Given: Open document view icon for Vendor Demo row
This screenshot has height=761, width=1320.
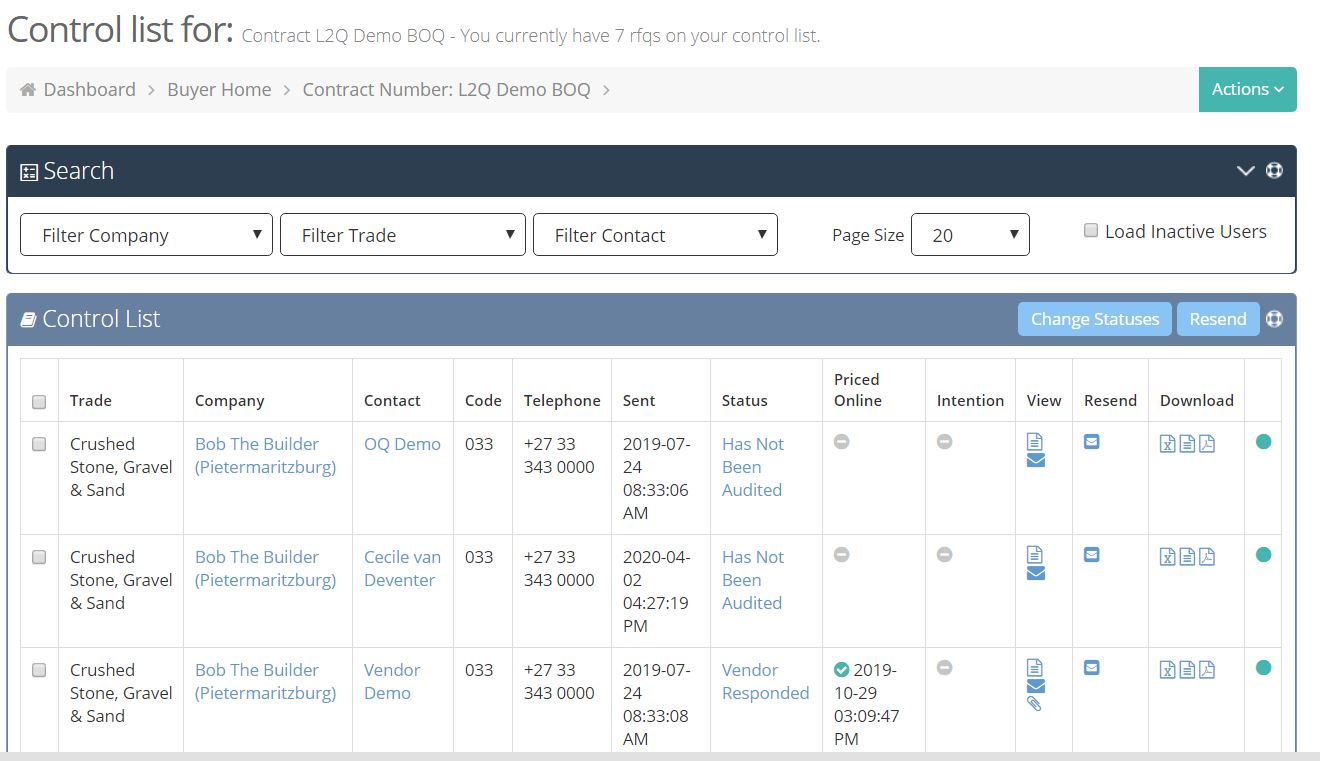Looking at the screenshot, I should point(1035,667).
